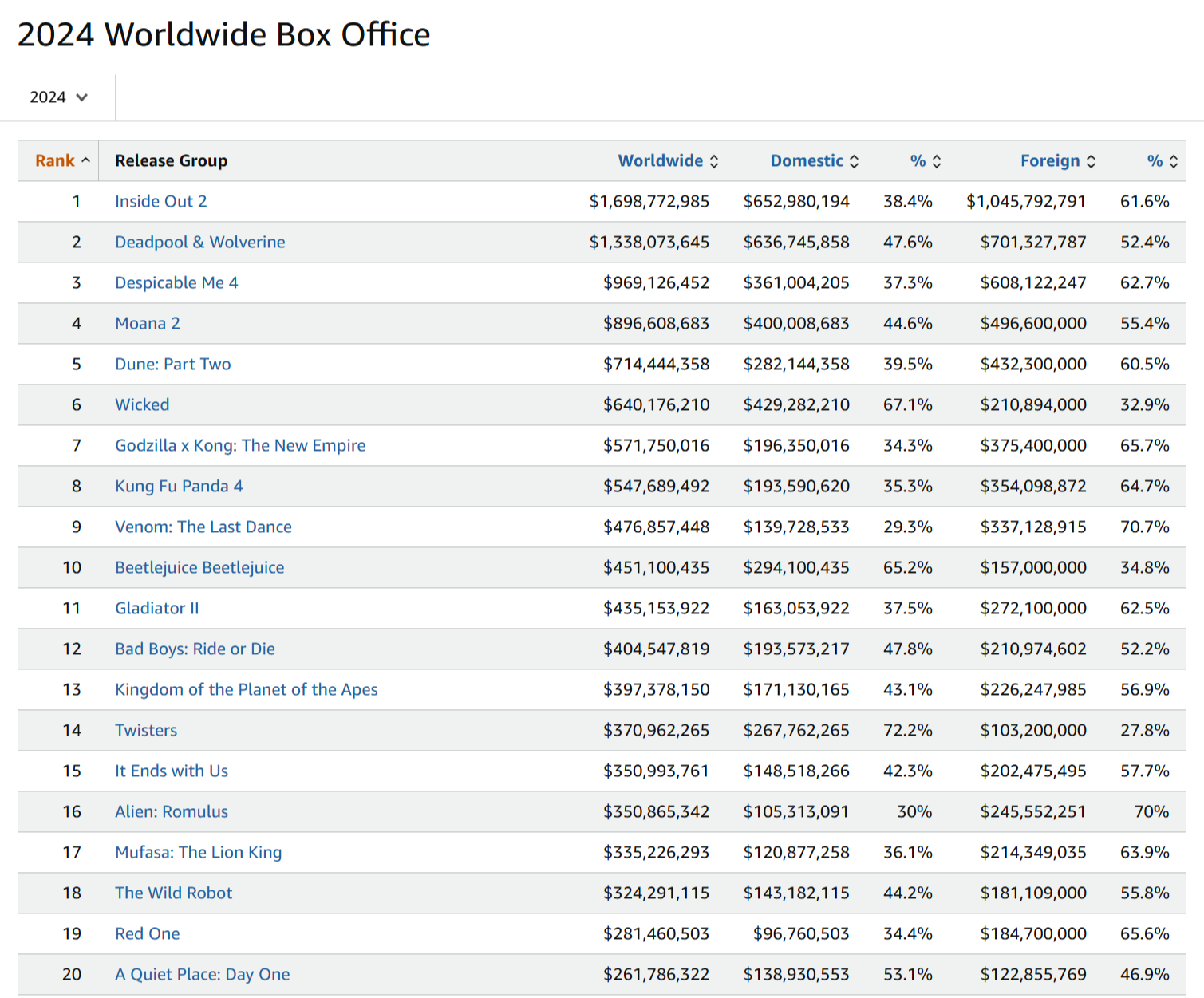Sort by Foreign percent column
Image resolution: width=1204 pixels, height=998 pixels.
coord(1163,160)
